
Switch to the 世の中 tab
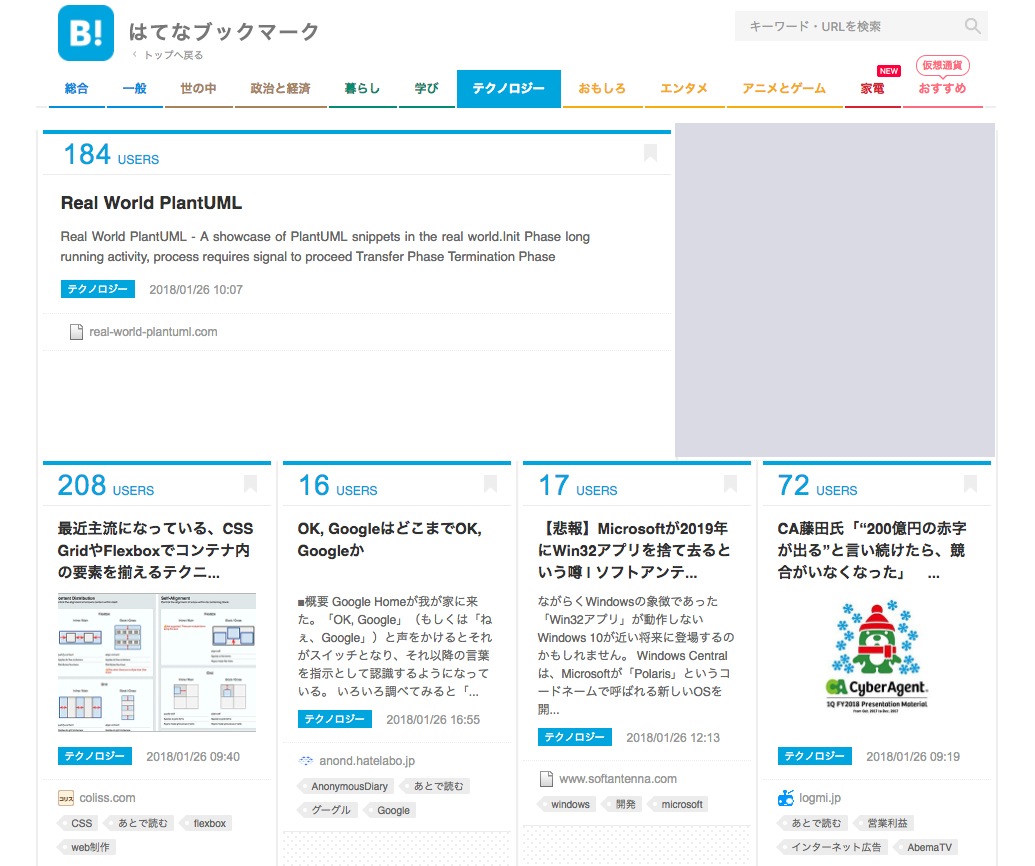click(199, 88)
